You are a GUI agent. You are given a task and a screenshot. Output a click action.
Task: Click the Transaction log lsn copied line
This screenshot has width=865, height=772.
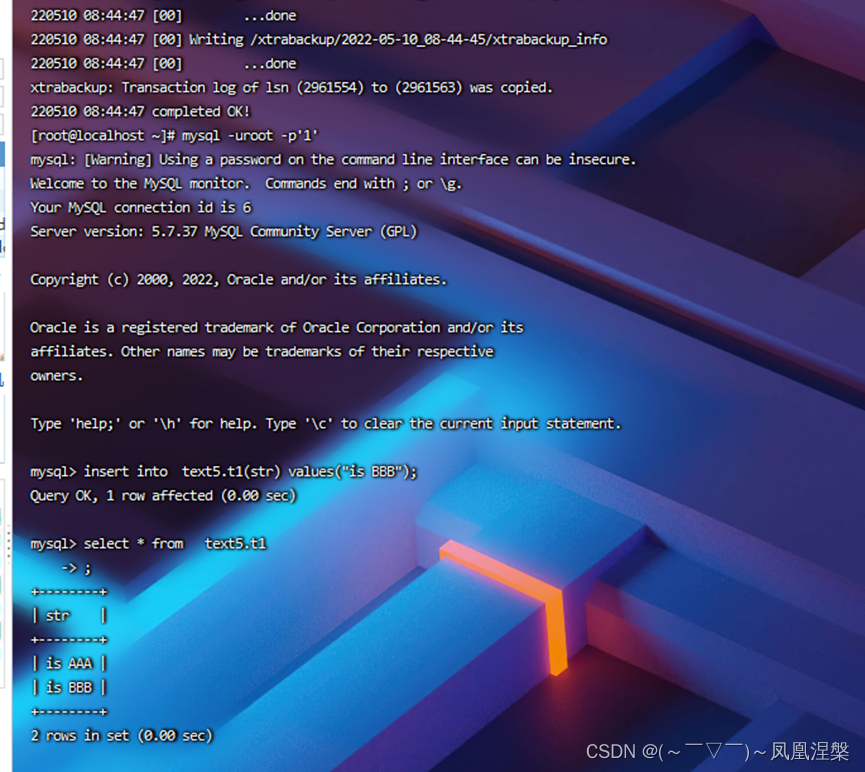coord(291,88)
